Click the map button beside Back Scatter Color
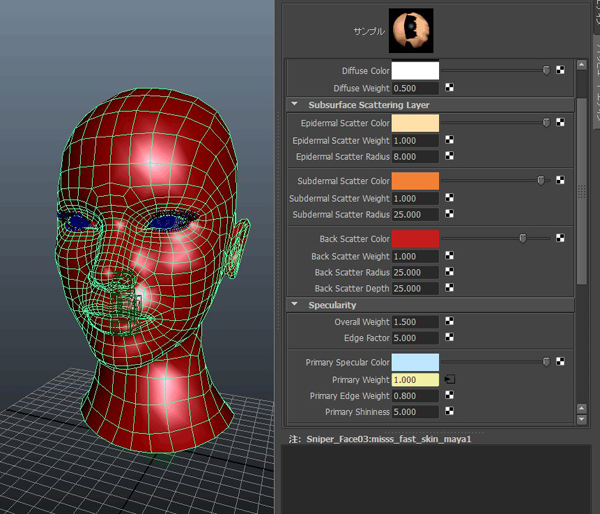The image size is (600, 514). 561,239
